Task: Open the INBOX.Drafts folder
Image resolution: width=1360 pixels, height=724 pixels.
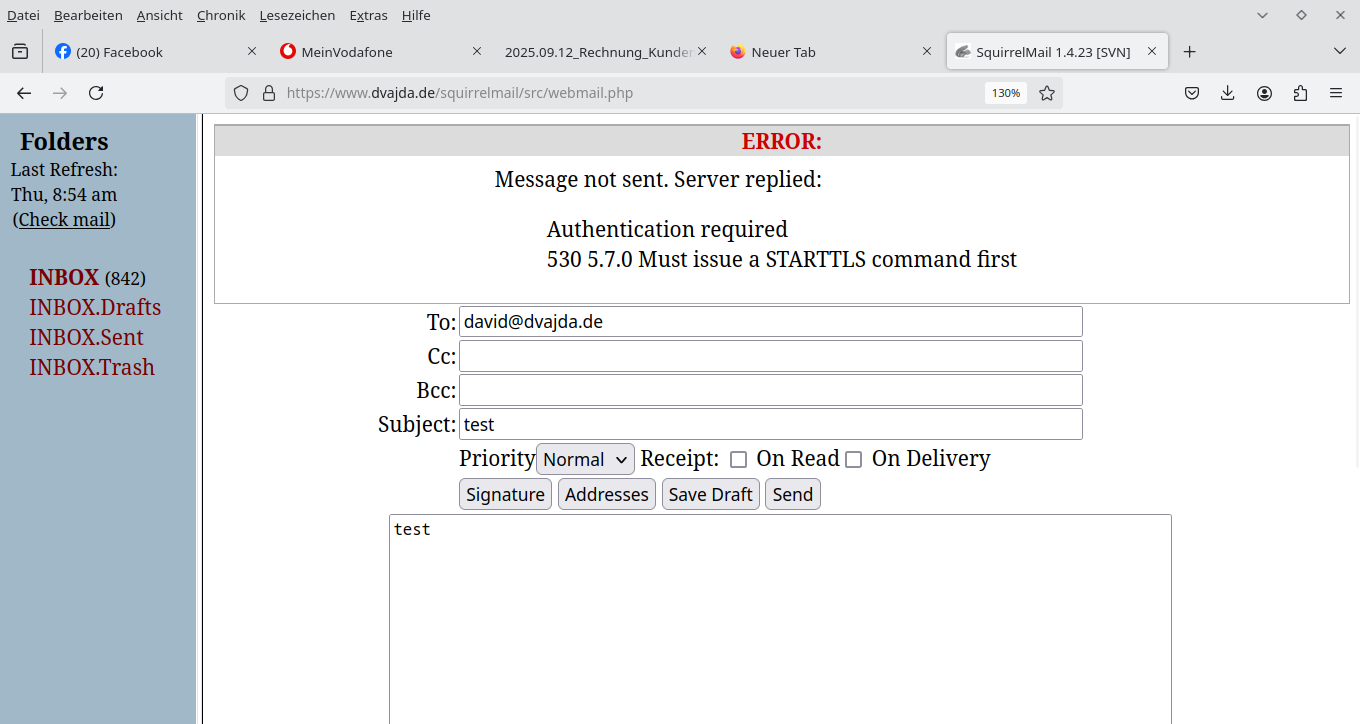Action: pos(95,307)
